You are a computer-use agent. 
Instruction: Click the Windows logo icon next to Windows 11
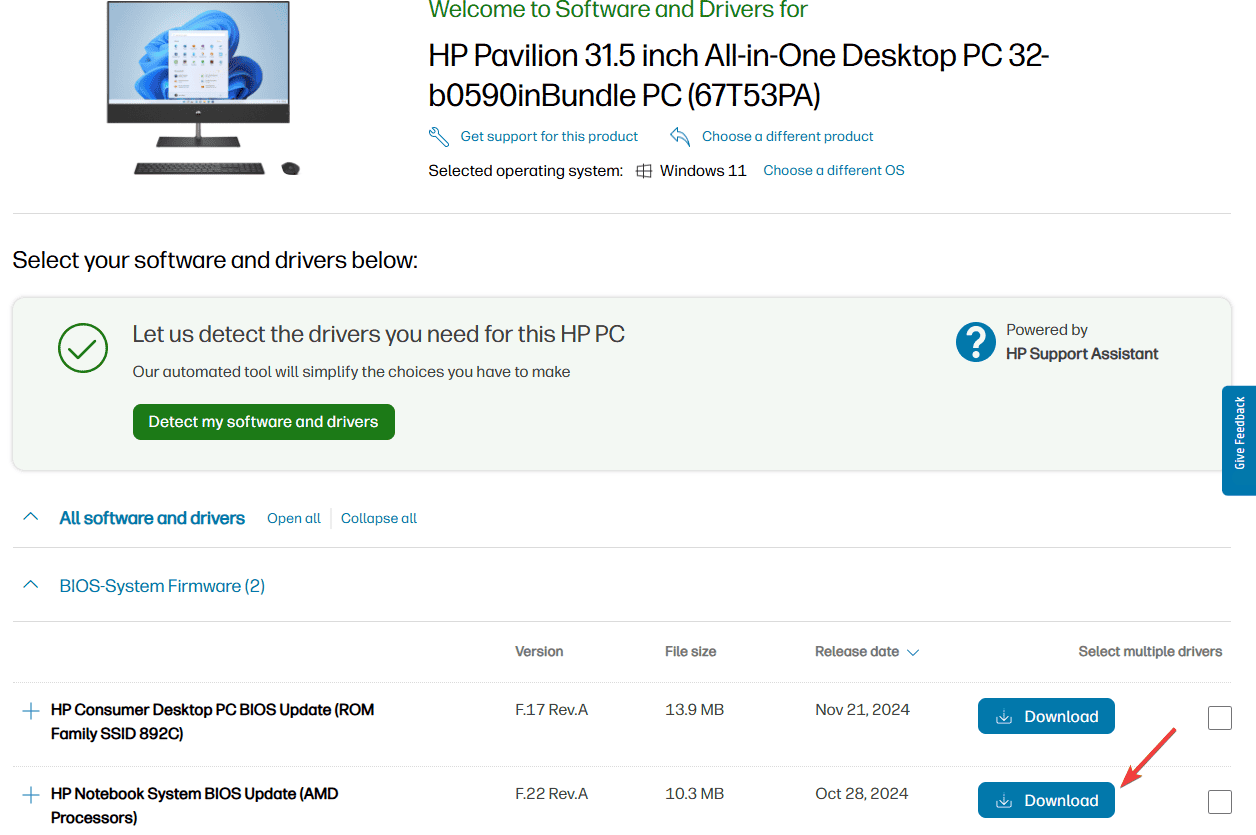click(644, 171)
